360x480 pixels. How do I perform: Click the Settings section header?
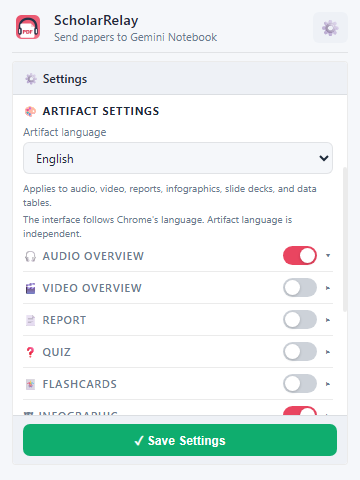[x=180, y=78]
